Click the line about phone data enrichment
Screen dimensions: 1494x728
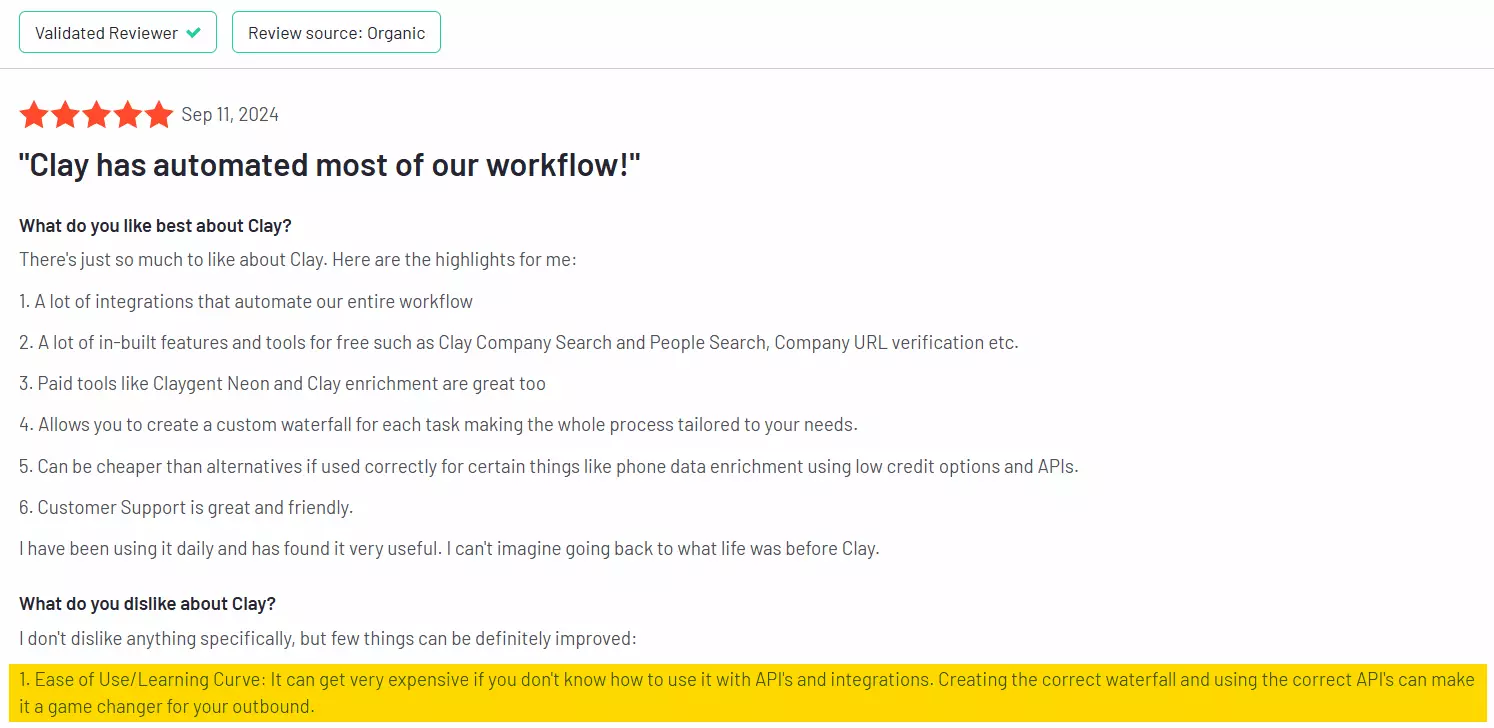click(x=548, y=467)
